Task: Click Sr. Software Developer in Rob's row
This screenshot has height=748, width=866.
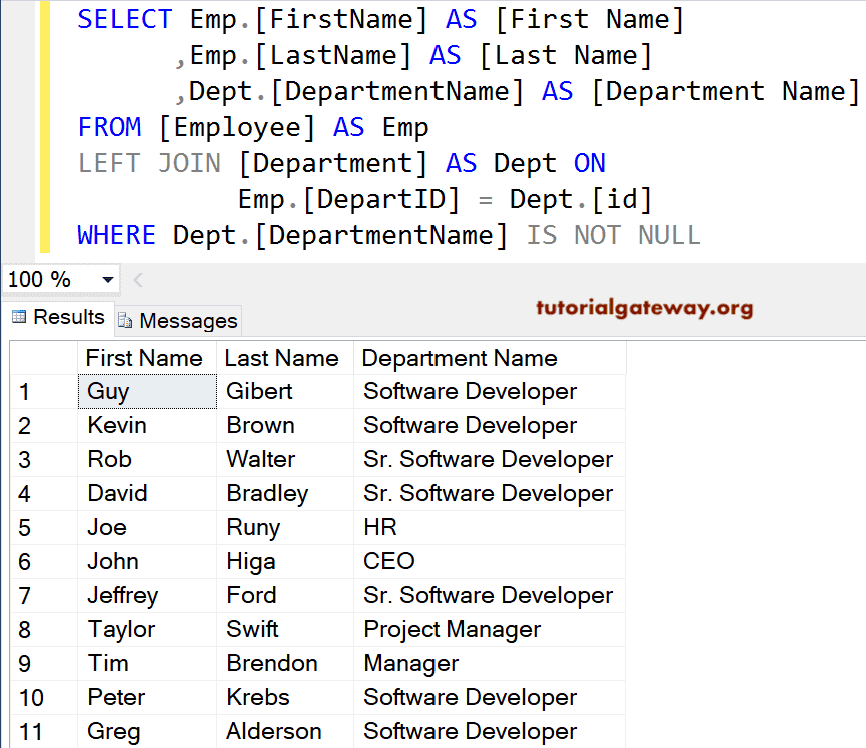Action: pyautogui.click(x=489, y=460)
